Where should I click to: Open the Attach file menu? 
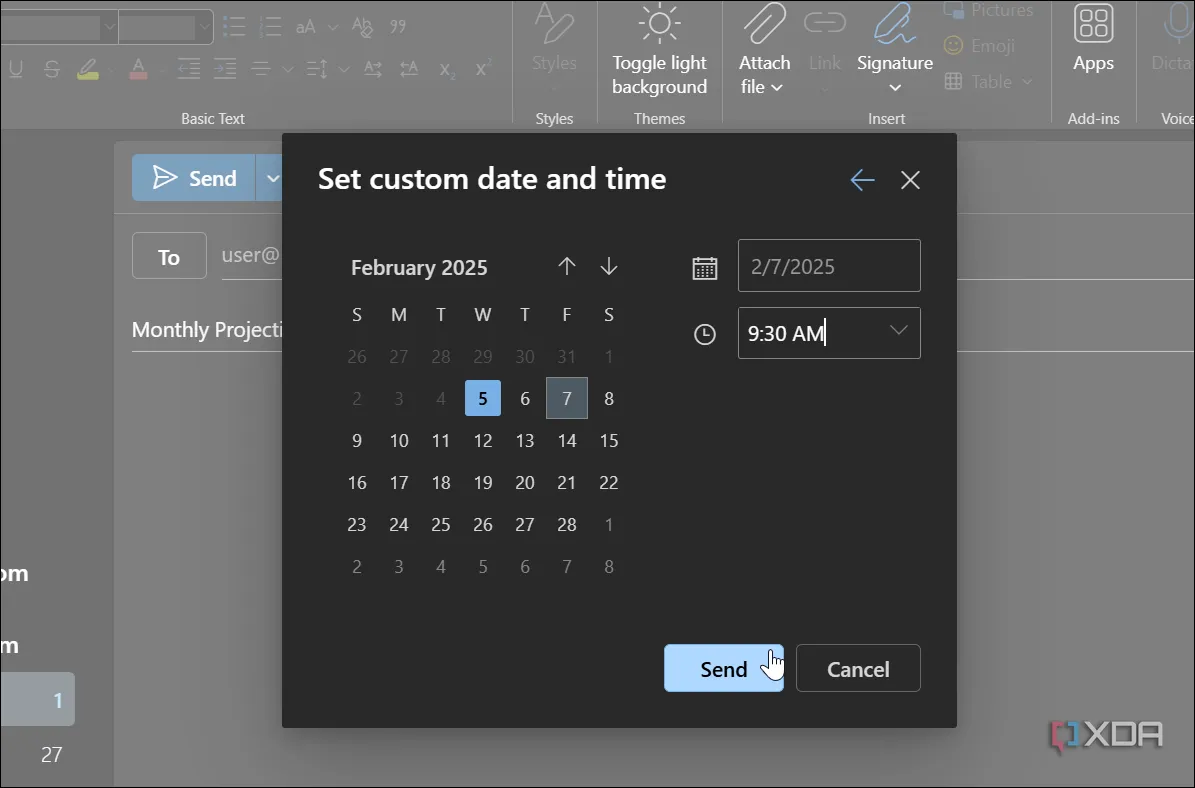click(x=764, y=62)
